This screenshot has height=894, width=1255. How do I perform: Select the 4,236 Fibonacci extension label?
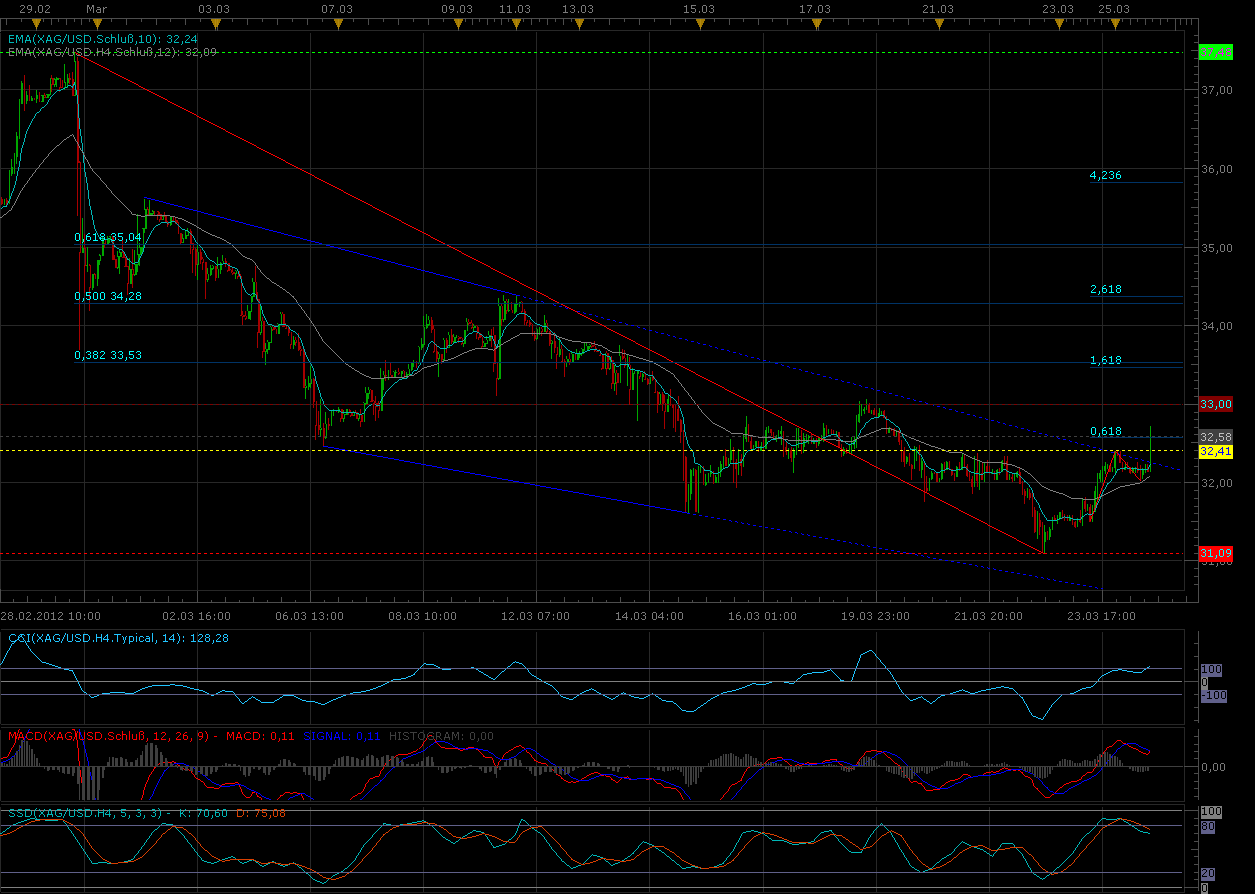pos(1105,175)
